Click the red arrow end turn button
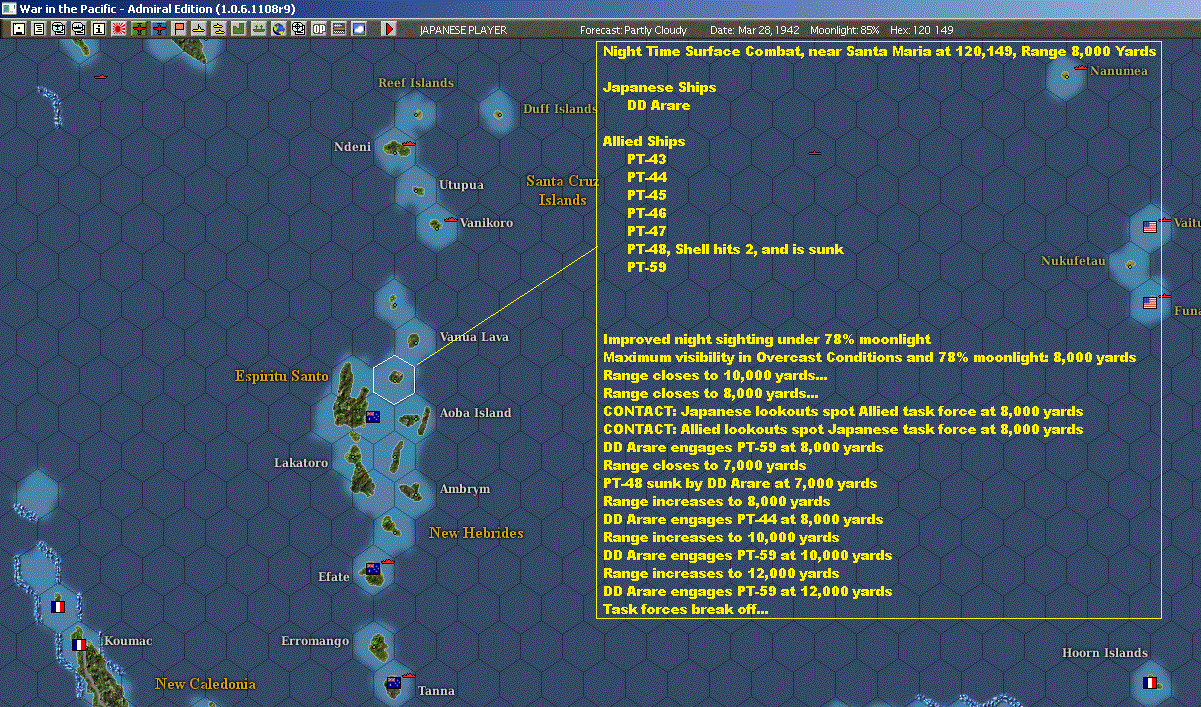Screen dimensions: 1201x707 click(x=389, y=30)
